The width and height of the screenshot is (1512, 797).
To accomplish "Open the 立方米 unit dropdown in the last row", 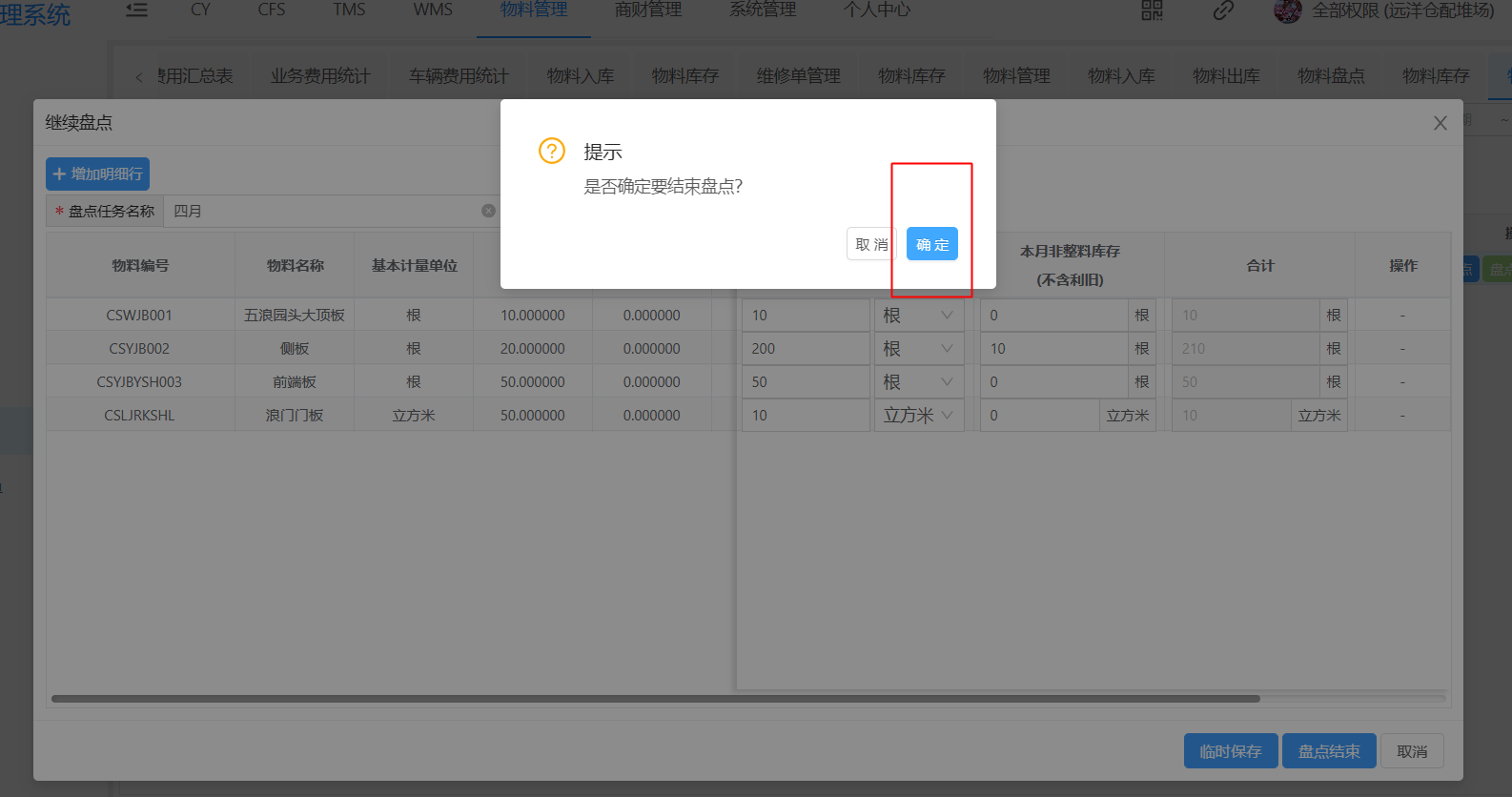I will click(919, 416).
